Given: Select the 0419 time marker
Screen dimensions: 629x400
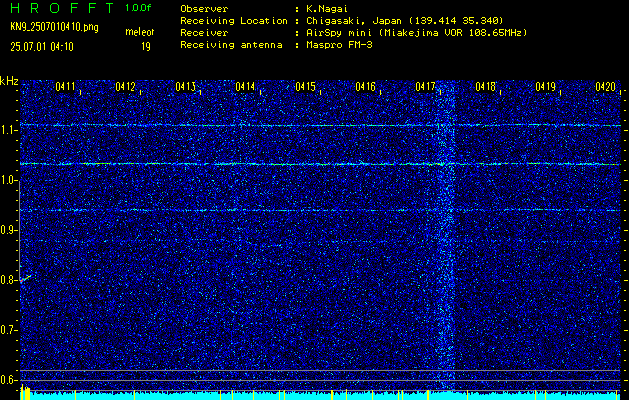Looking at the screenshot, I should pos(545,86).
